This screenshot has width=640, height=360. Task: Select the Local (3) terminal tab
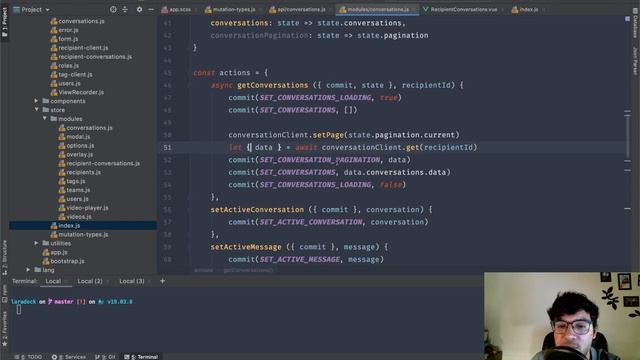pos(132,281)
